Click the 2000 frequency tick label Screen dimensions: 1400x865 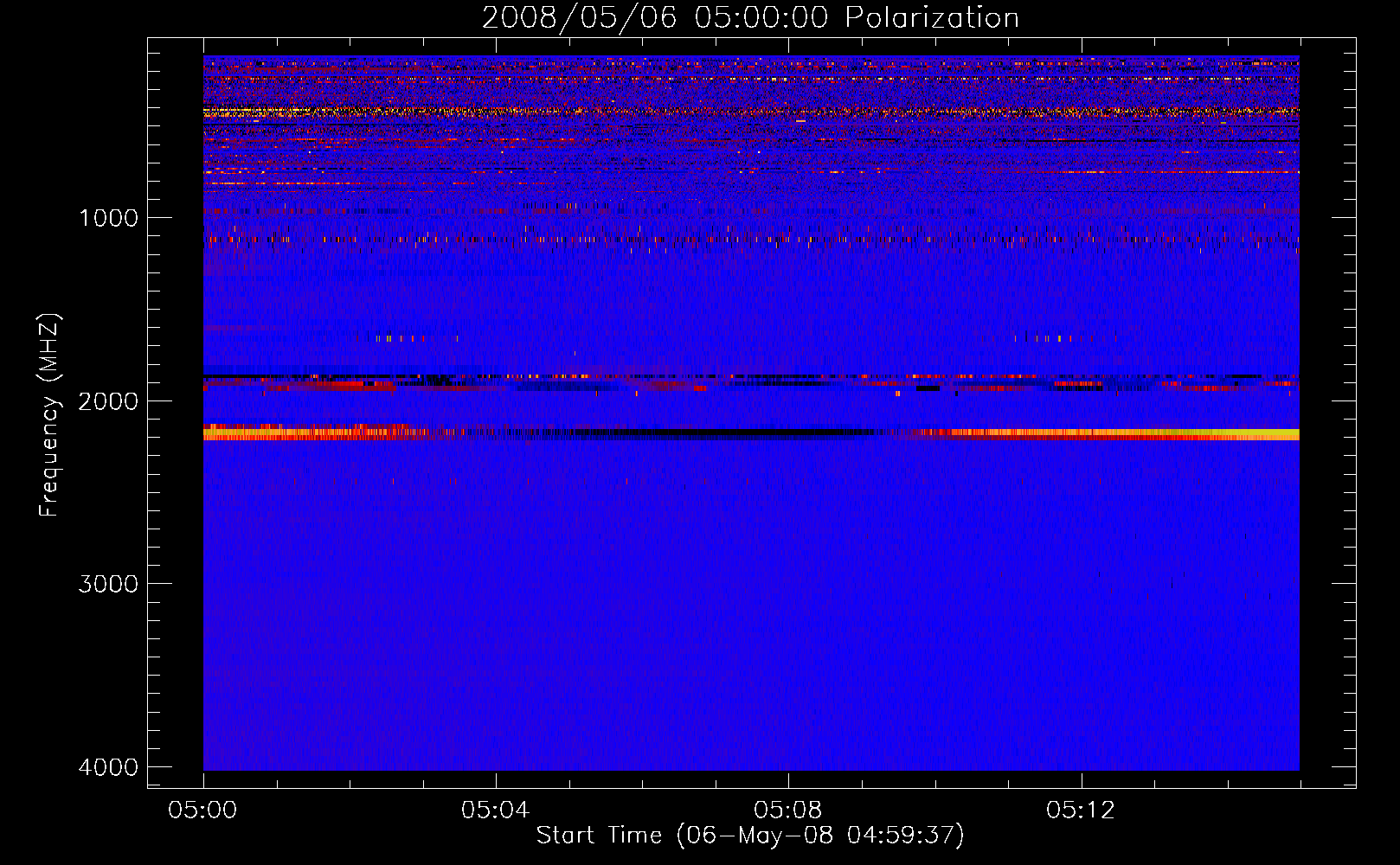point(108,400)
